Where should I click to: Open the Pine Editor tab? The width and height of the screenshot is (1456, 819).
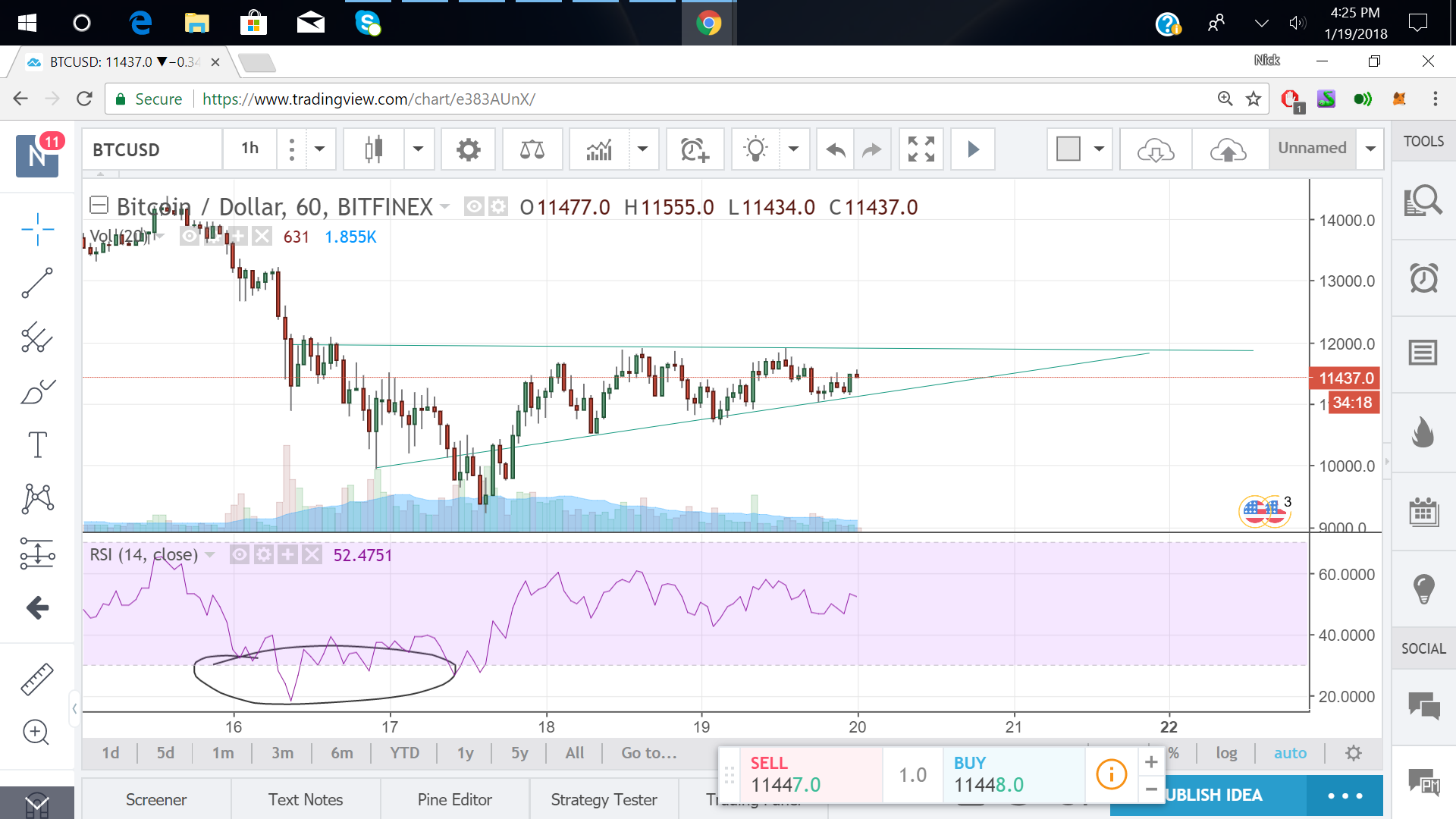[455, 799]
